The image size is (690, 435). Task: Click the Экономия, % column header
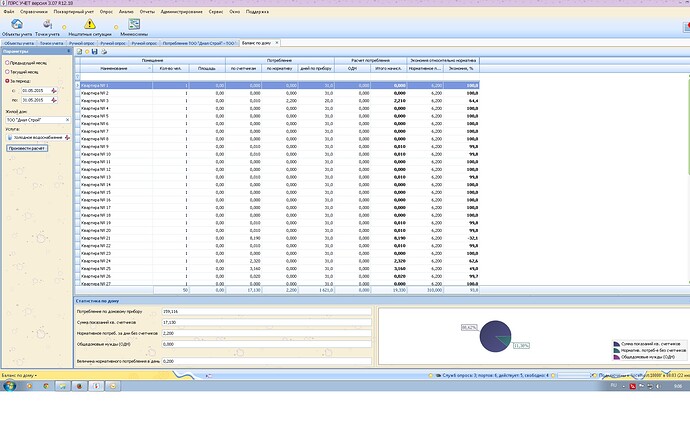pos(461,69)
